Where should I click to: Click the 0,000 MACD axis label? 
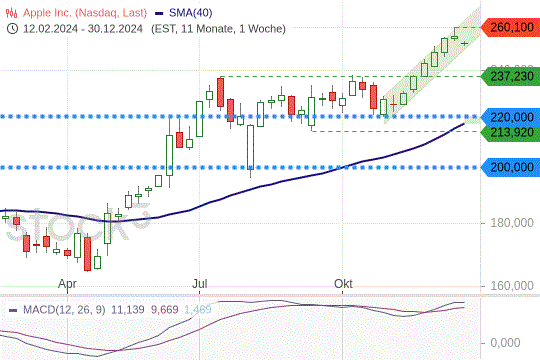pos(505,343)
